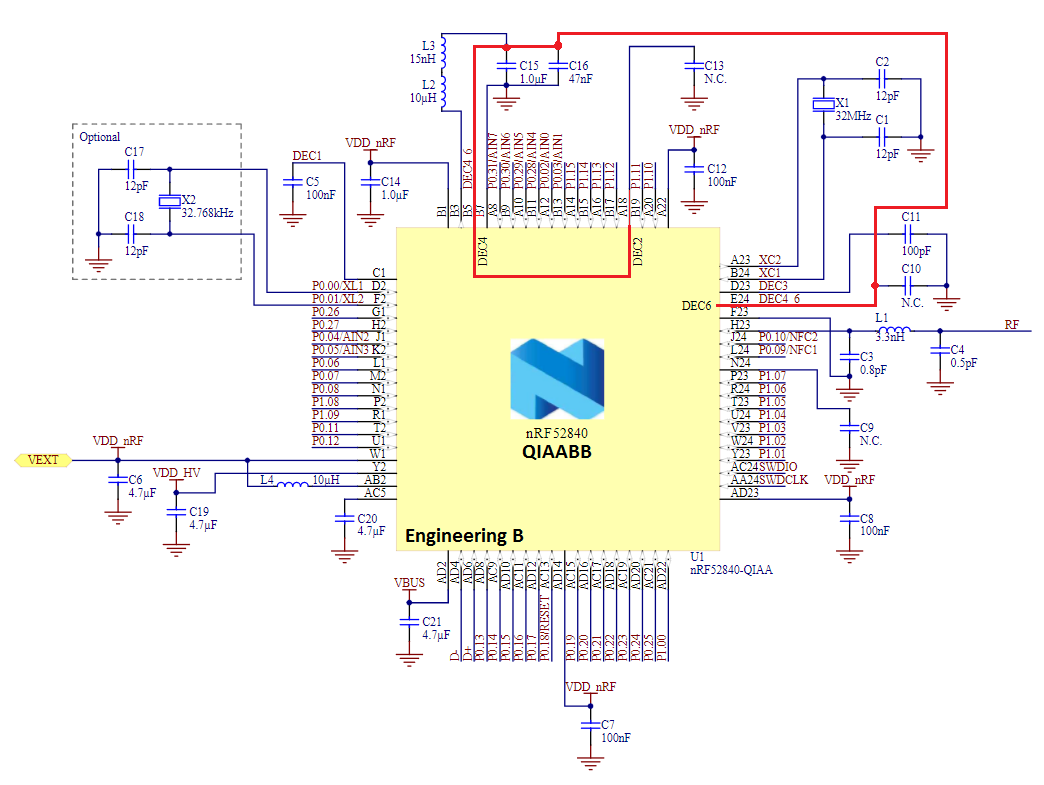Click the "C12" capacitor designator

point(716,168)
